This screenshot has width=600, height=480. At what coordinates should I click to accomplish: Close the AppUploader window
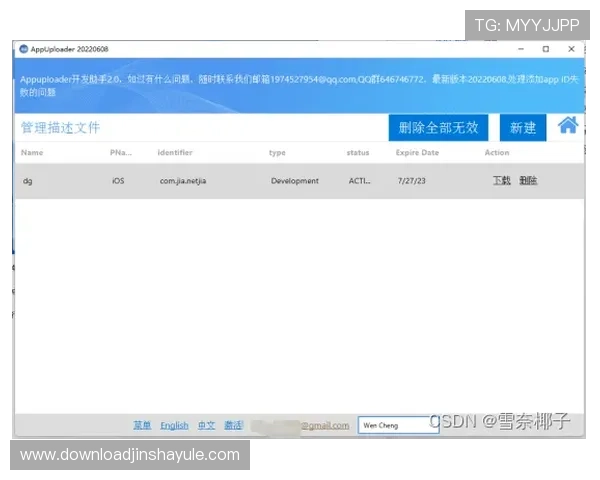click(571, 49)
